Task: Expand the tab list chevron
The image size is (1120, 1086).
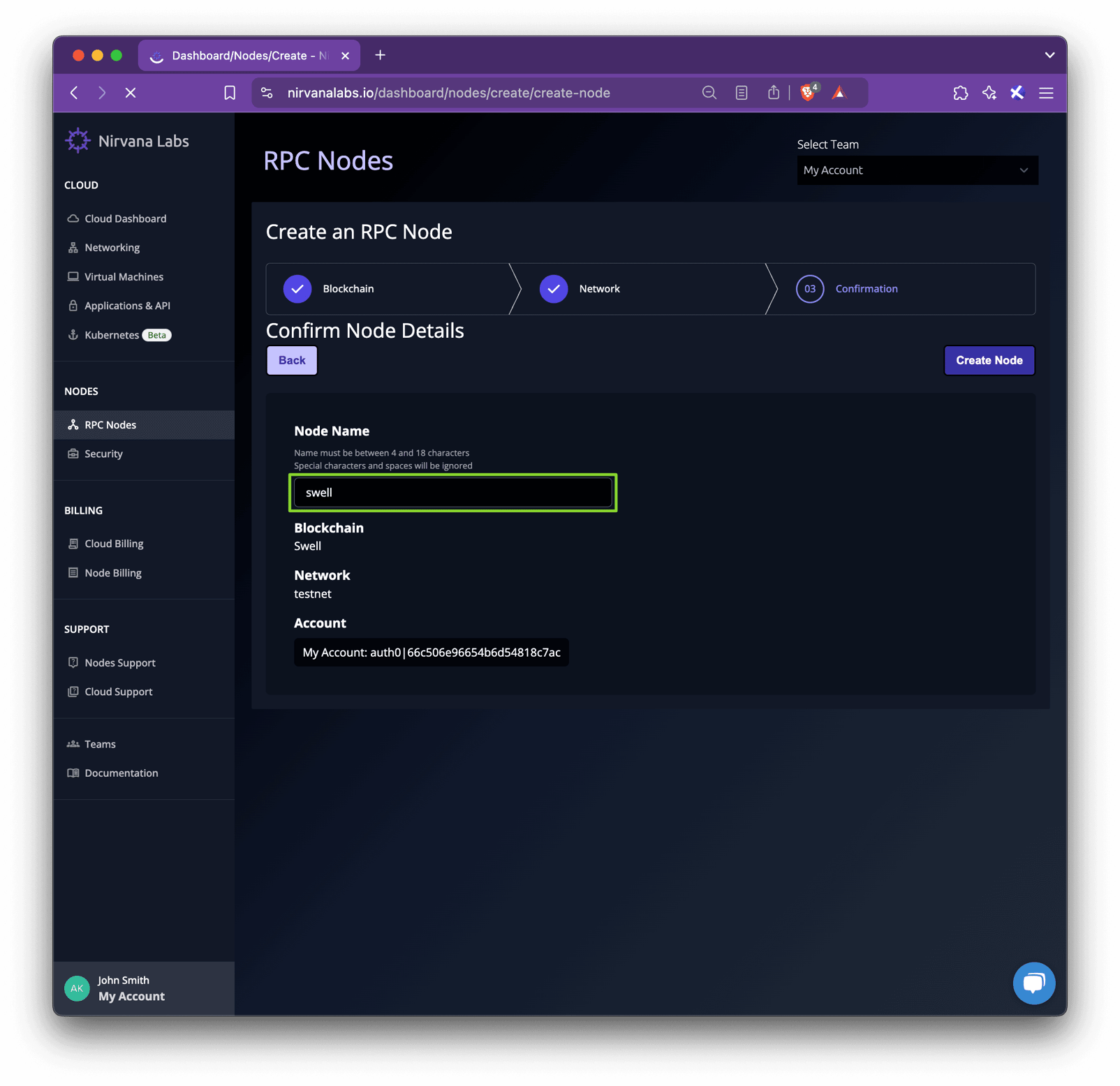Action: tap(1049, 55)
